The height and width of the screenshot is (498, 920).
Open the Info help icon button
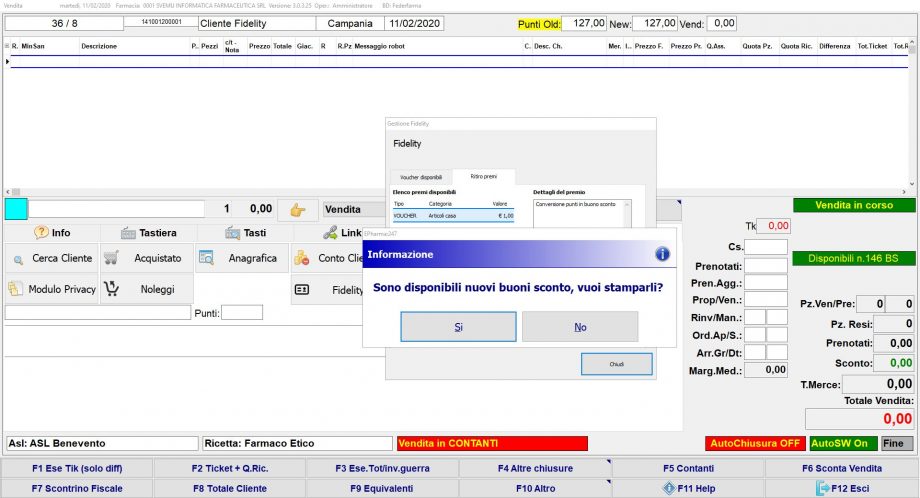tap(52, 233)
